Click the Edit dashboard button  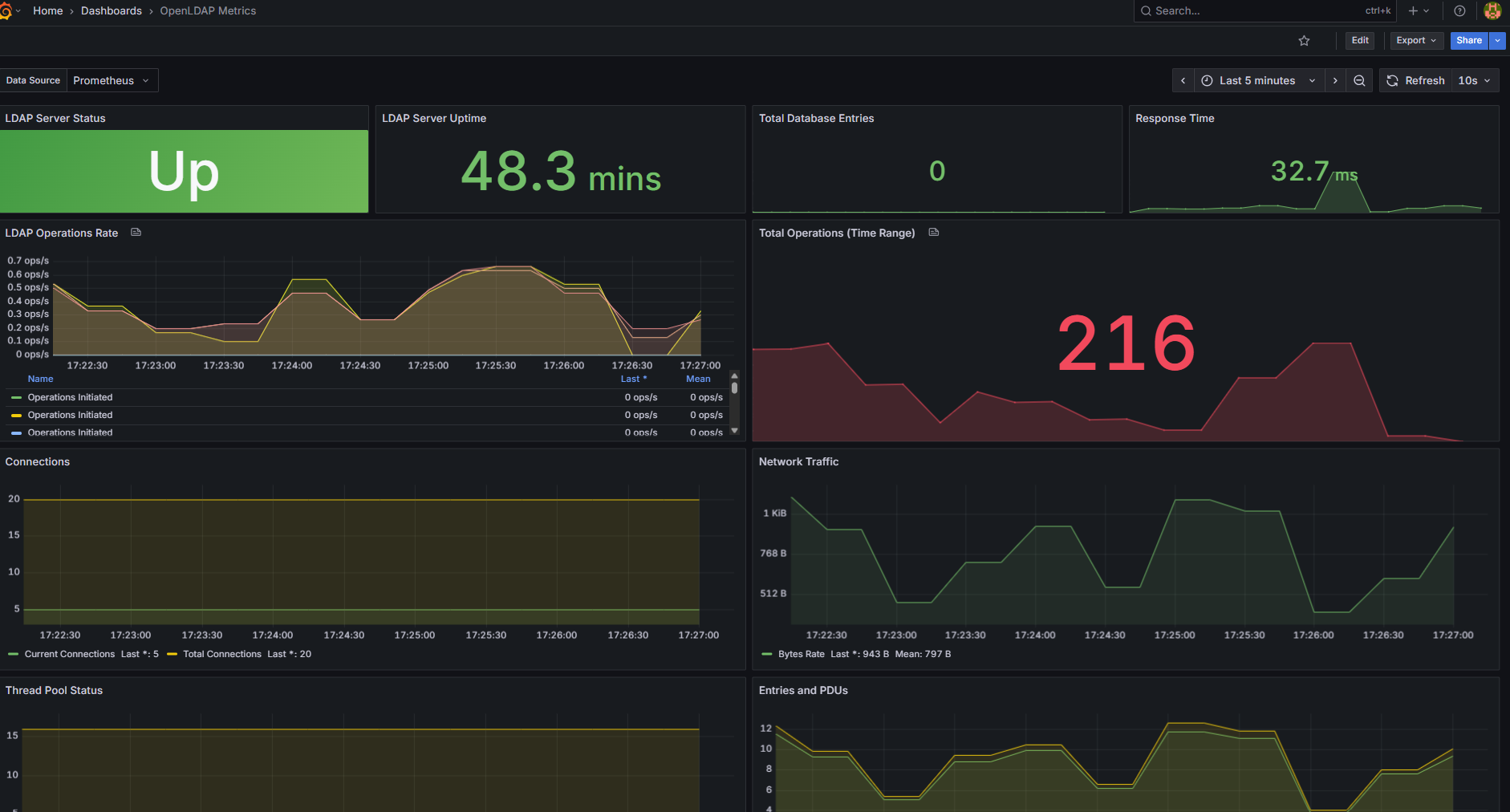(1360, 41)
